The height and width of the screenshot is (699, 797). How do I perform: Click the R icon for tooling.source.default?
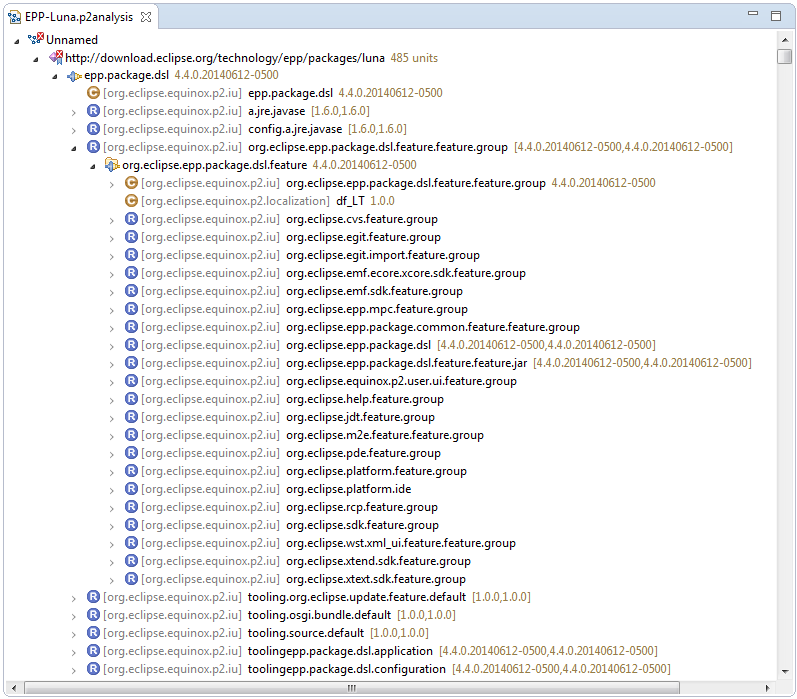[94, 632]
